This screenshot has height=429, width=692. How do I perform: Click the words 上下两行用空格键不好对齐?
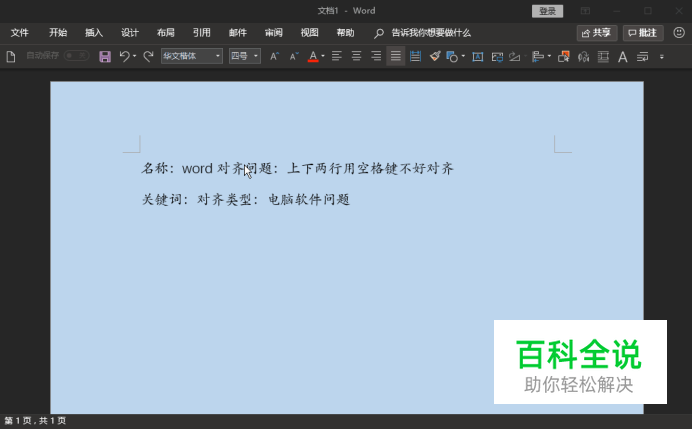370,169
